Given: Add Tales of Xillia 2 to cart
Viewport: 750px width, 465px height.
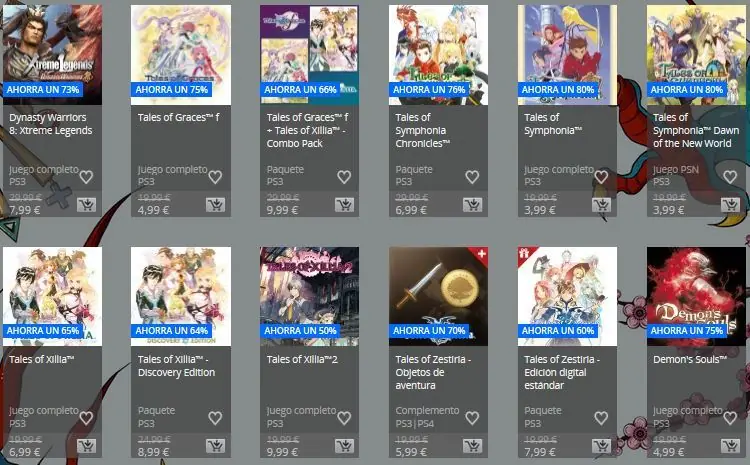Looking at the screenshot, I should point(344,446).
